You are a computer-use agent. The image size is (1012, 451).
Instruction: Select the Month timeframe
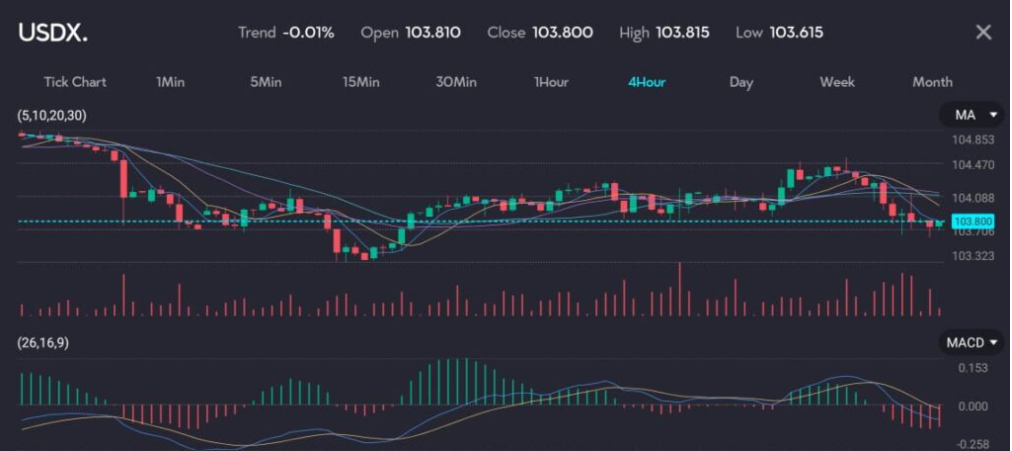point(932,82)
